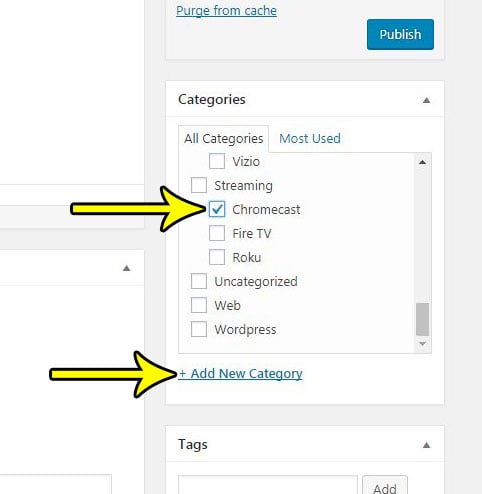Viewport: 482px width, 494px height.
Task: Tick the Vizio checkbox
Action: point(217,161)
